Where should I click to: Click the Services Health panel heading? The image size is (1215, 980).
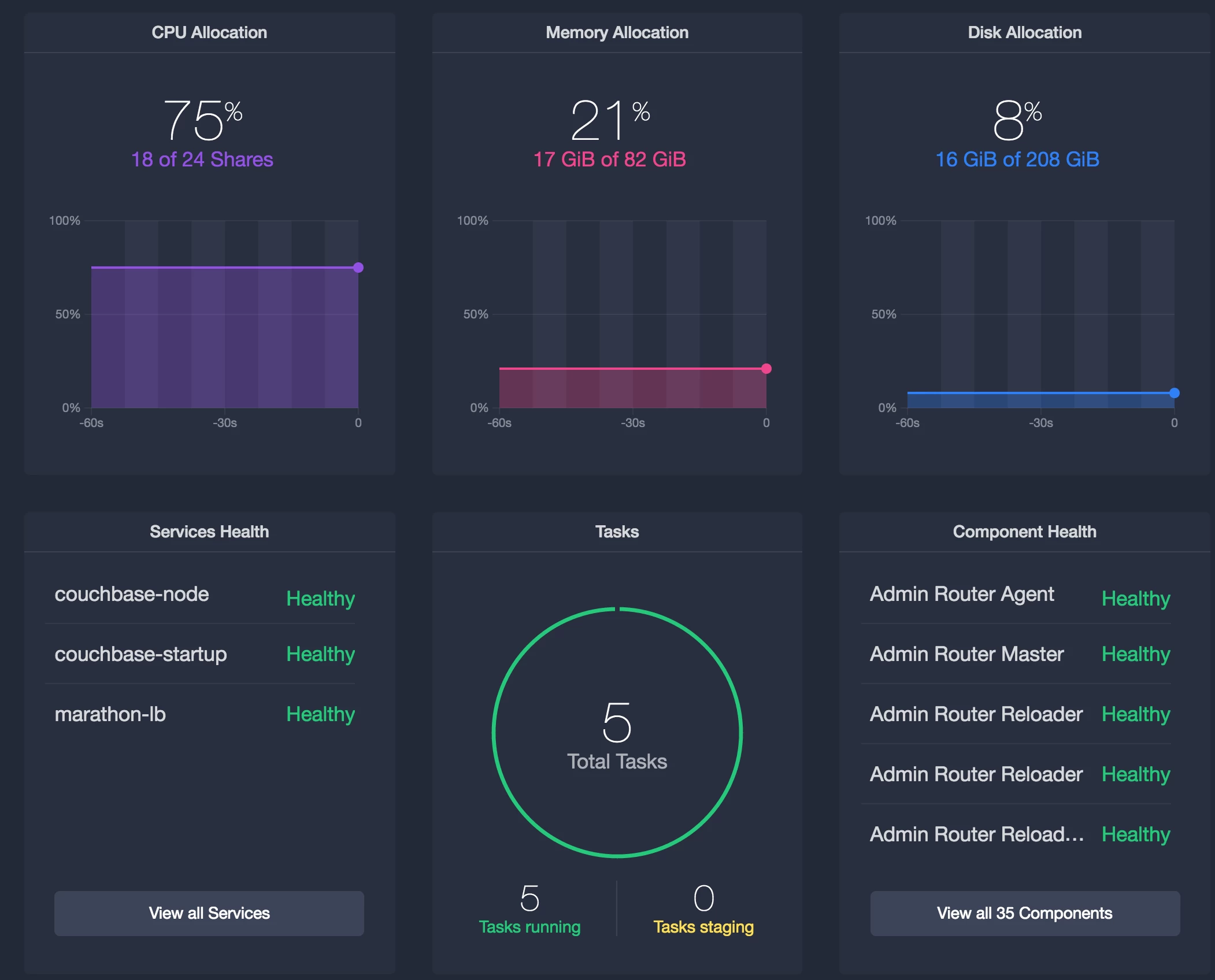(x=209, y=532)
